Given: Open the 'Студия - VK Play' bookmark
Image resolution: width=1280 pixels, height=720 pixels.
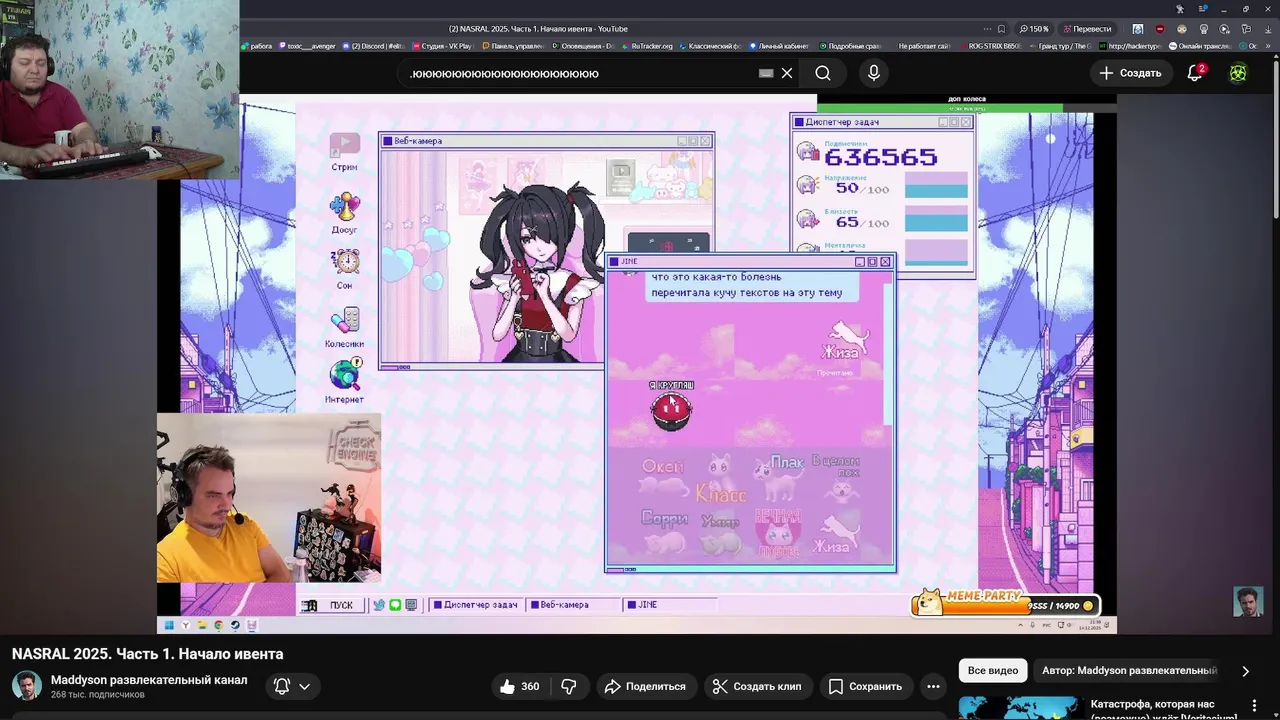Looking at the screenshot, I should 441,46.
